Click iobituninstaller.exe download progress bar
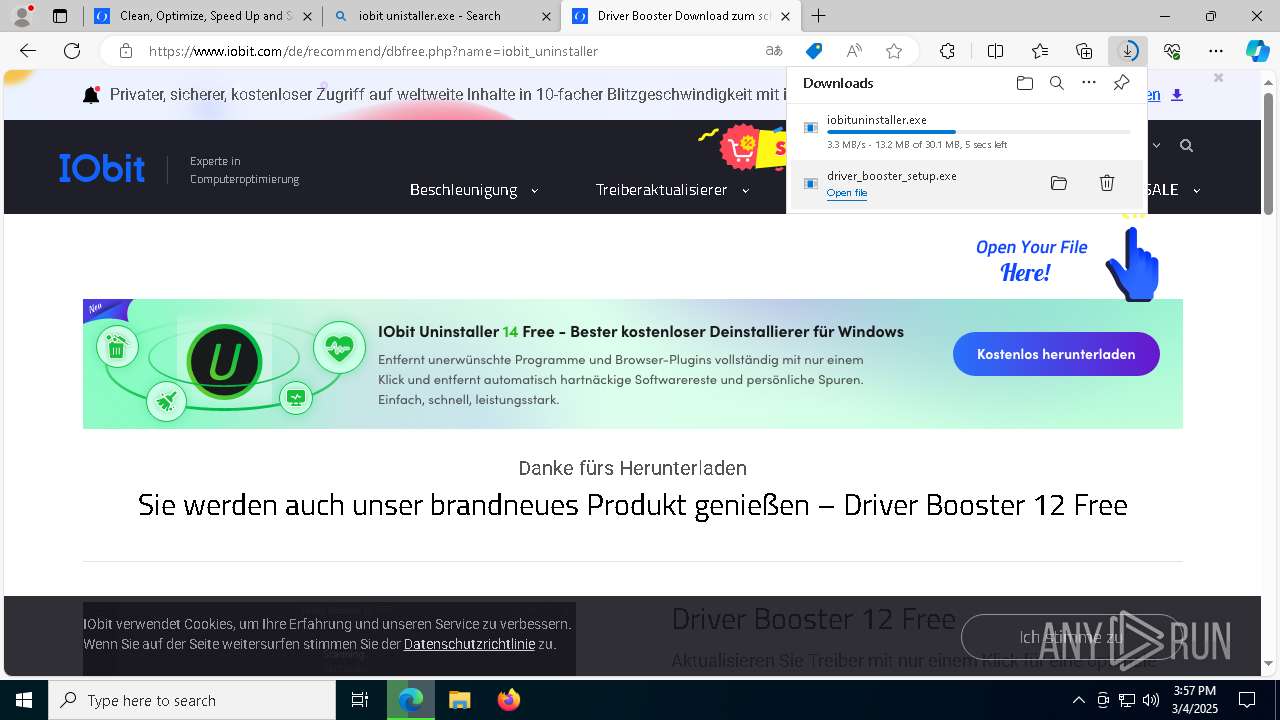1280x720 pixels. 979,132
